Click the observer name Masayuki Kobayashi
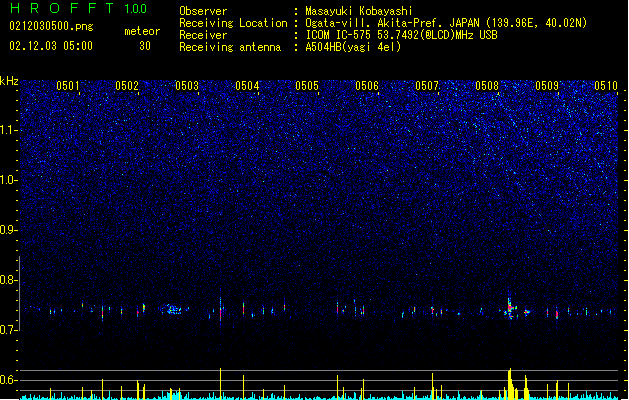This screenshot has height=400, width=629. click(359, 11)
